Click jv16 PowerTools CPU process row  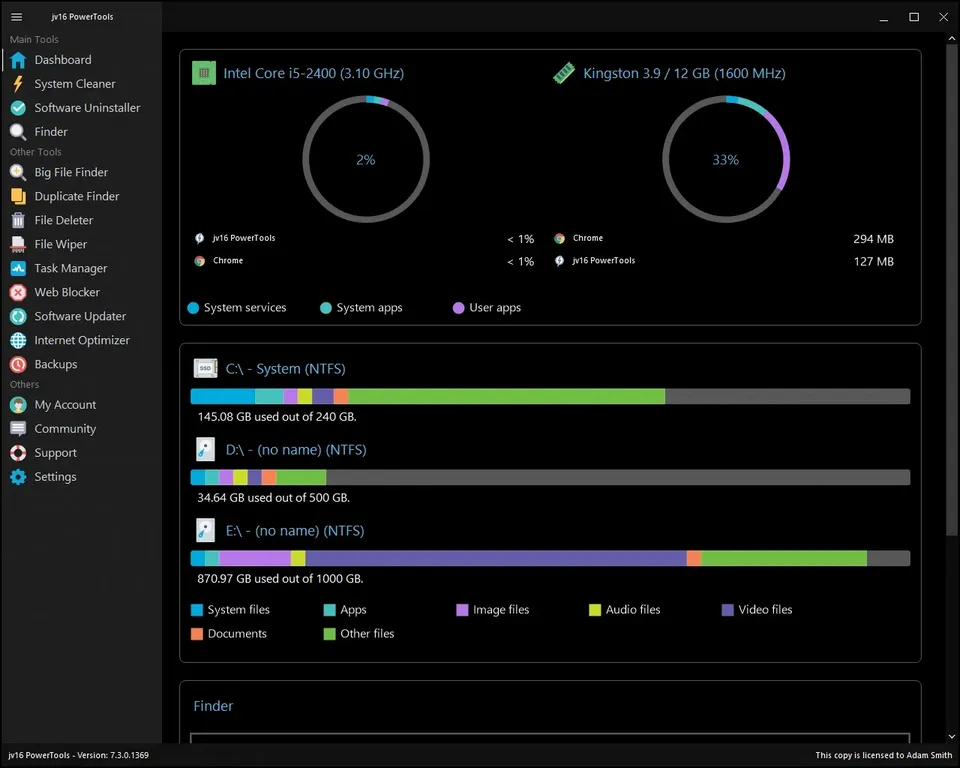[364, 238]
